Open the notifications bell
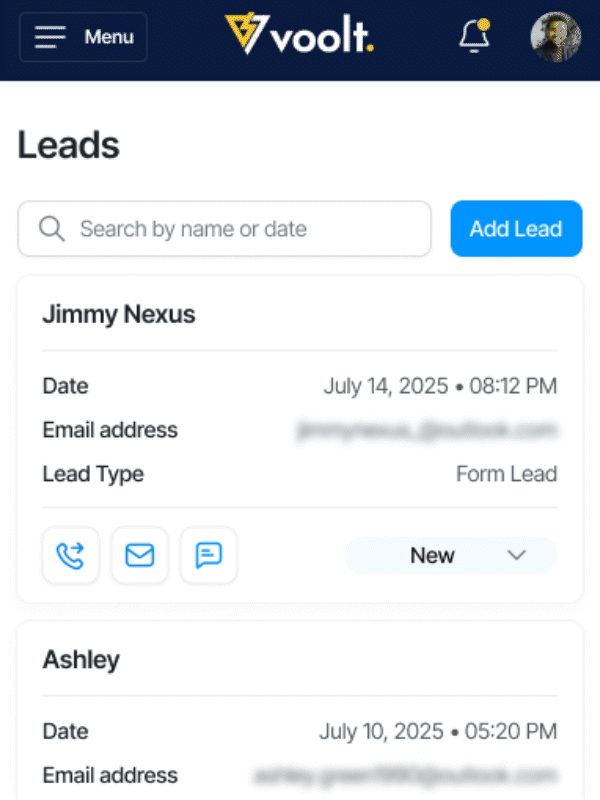This screenshot has width=600, height=800. click(x=473, y=37)
